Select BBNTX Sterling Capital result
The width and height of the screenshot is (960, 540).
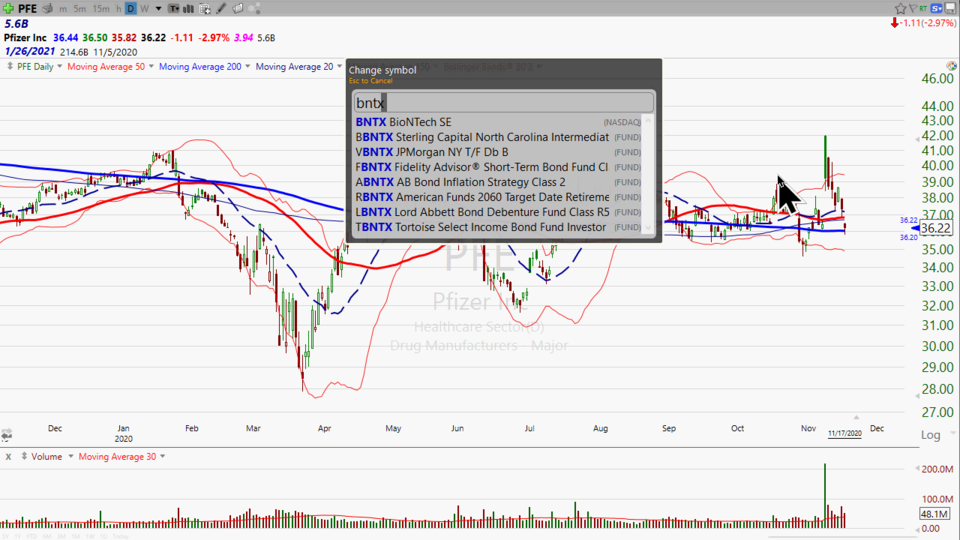498,137
